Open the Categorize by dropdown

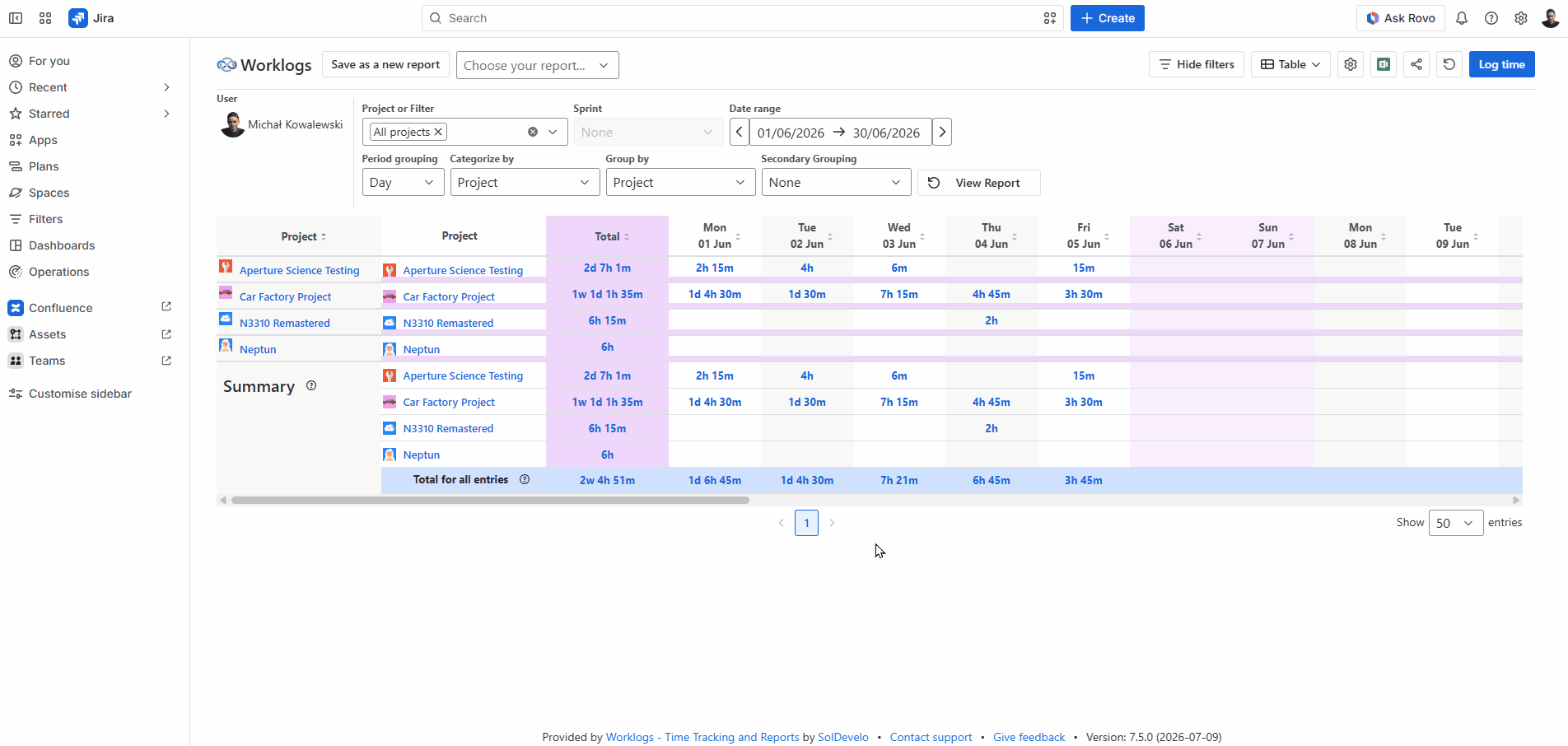coord(525,182)
